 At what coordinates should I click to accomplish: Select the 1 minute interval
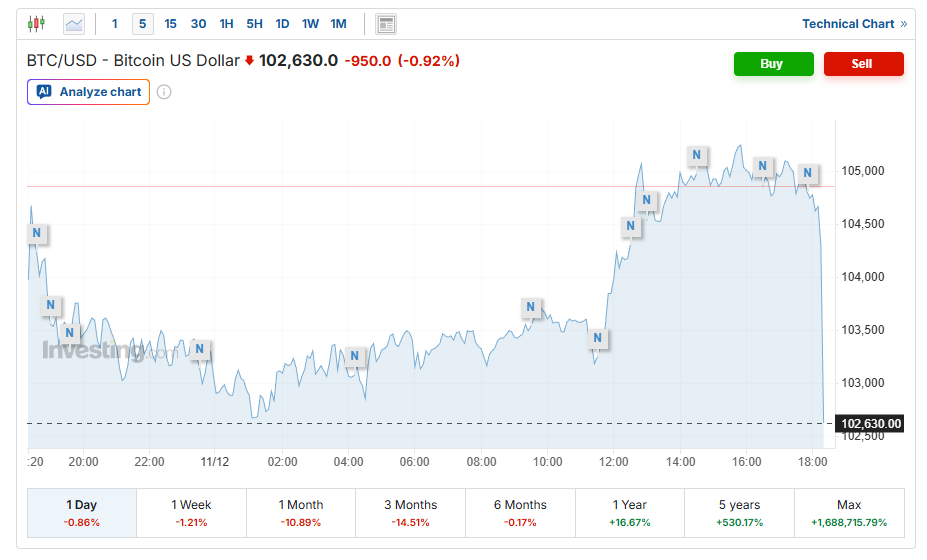(x=114, y=23)
